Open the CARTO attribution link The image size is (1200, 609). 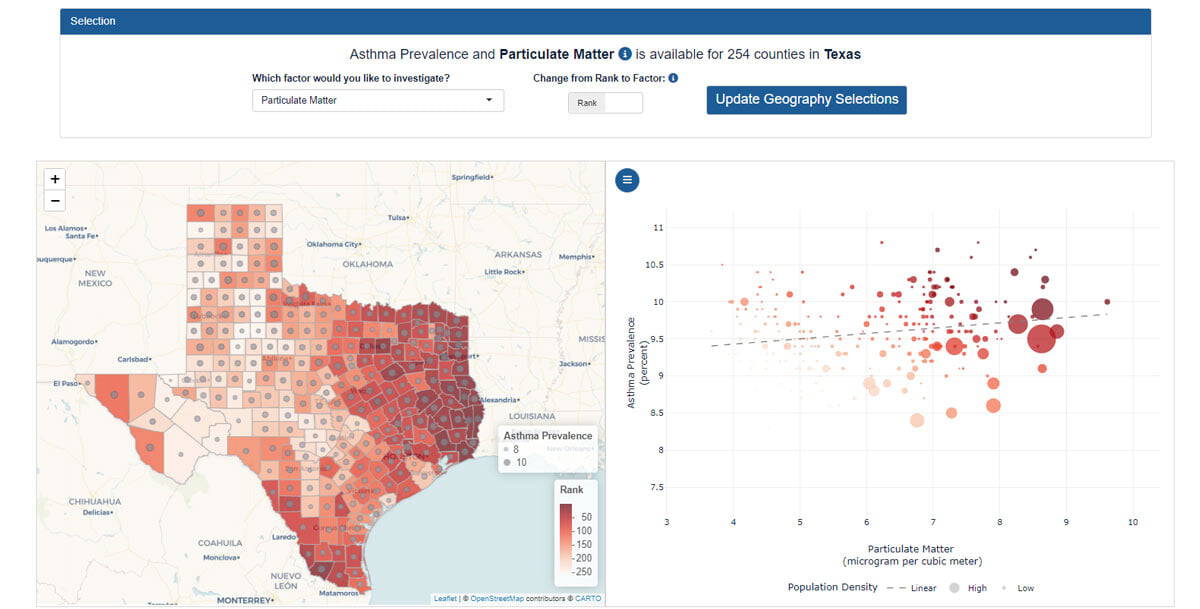pyautogui.click(x=587, y=599)
